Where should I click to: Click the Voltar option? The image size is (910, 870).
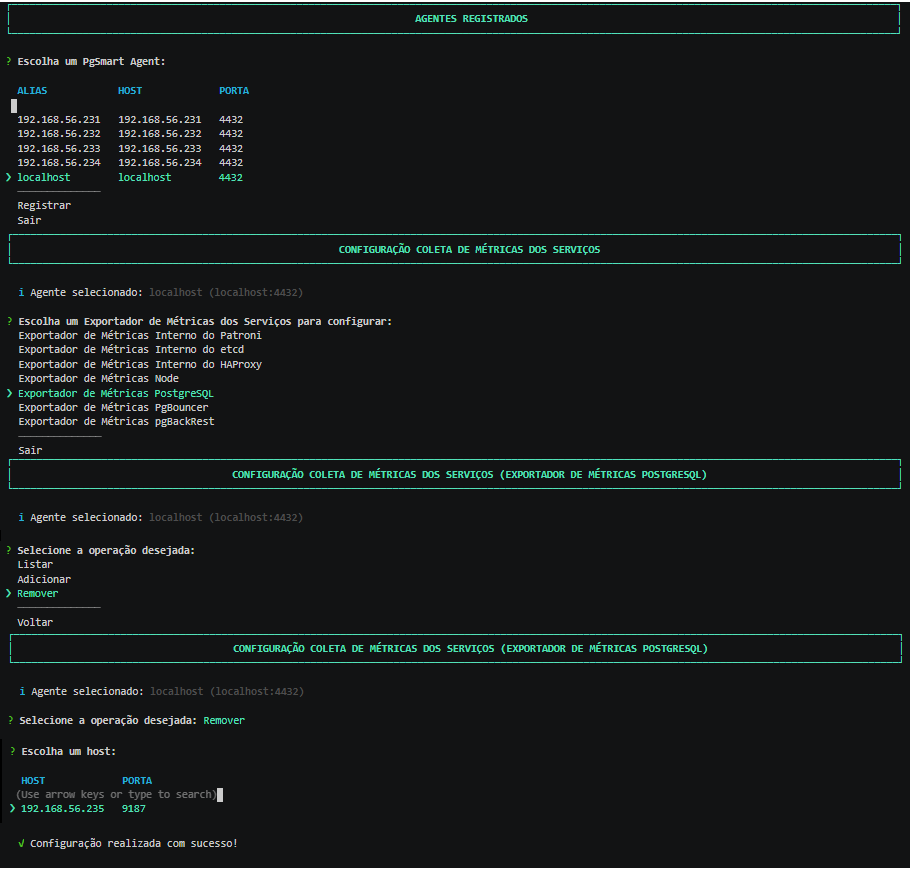tap(35, 622)
